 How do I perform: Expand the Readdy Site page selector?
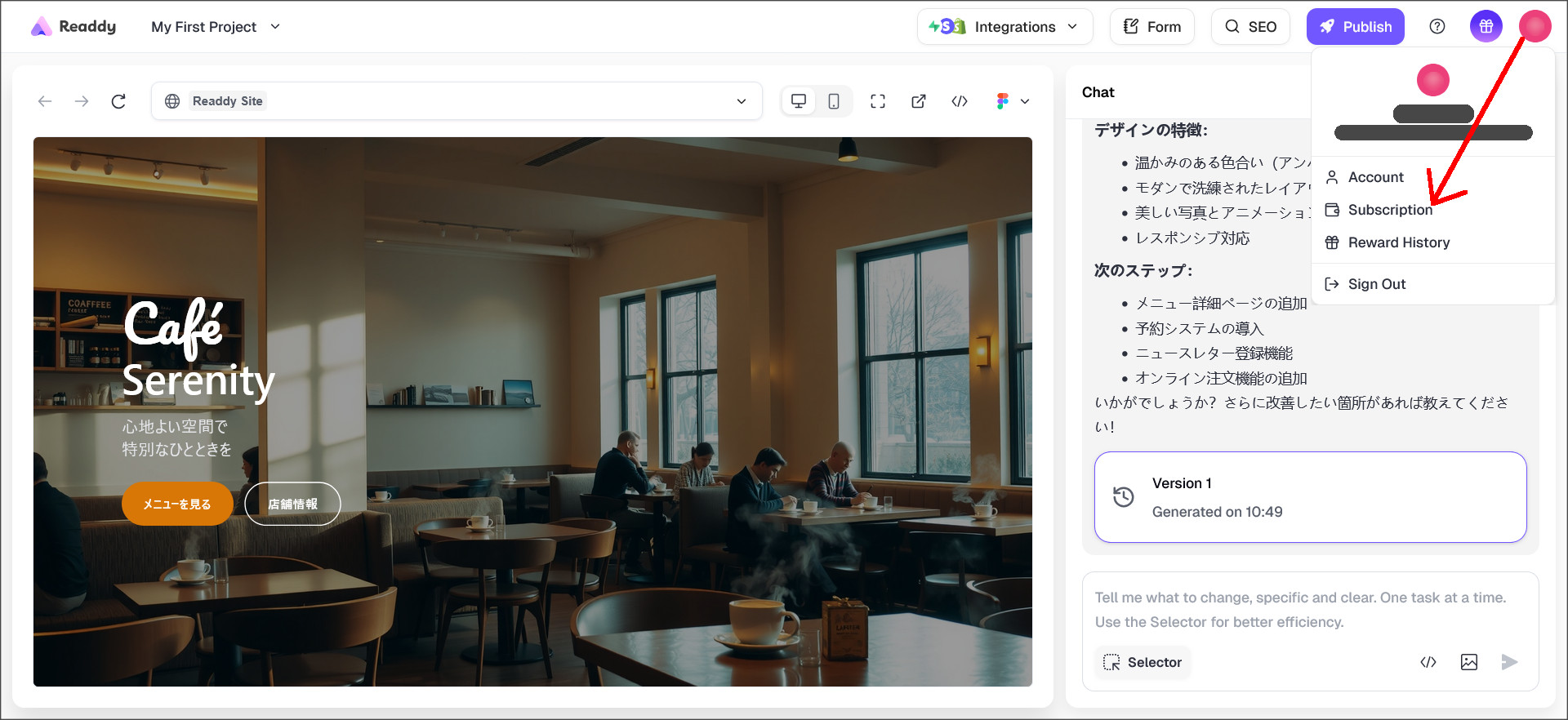(x=742, y=101)
